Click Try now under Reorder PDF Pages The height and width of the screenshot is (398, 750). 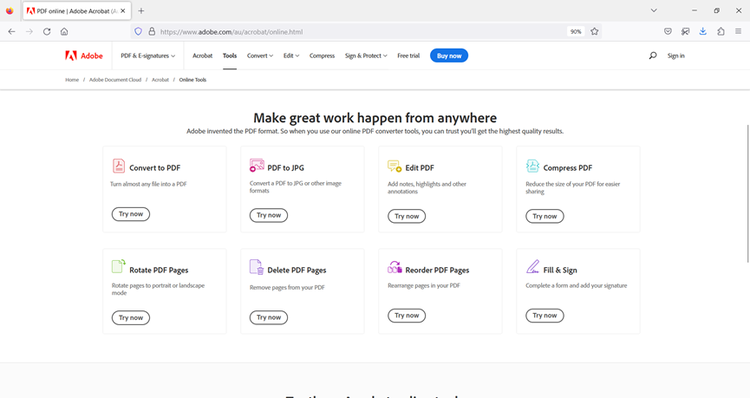tap(407, 315)
